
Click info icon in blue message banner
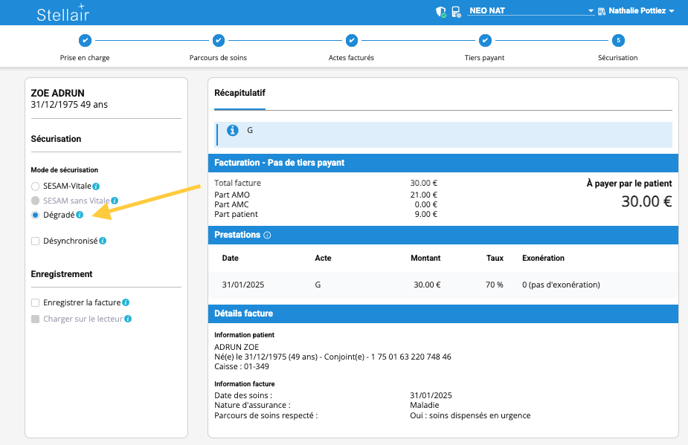(232, 131)
